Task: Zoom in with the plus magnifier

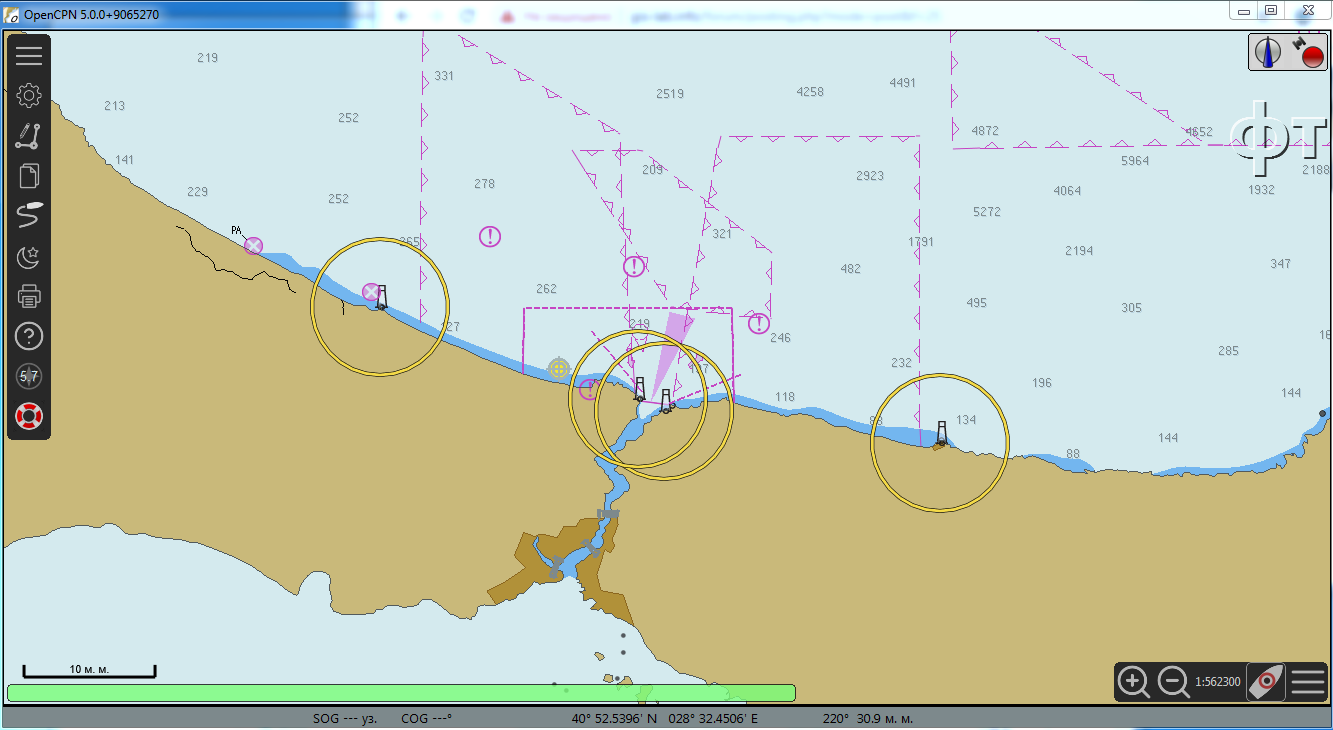Action: pos(1133,682)
